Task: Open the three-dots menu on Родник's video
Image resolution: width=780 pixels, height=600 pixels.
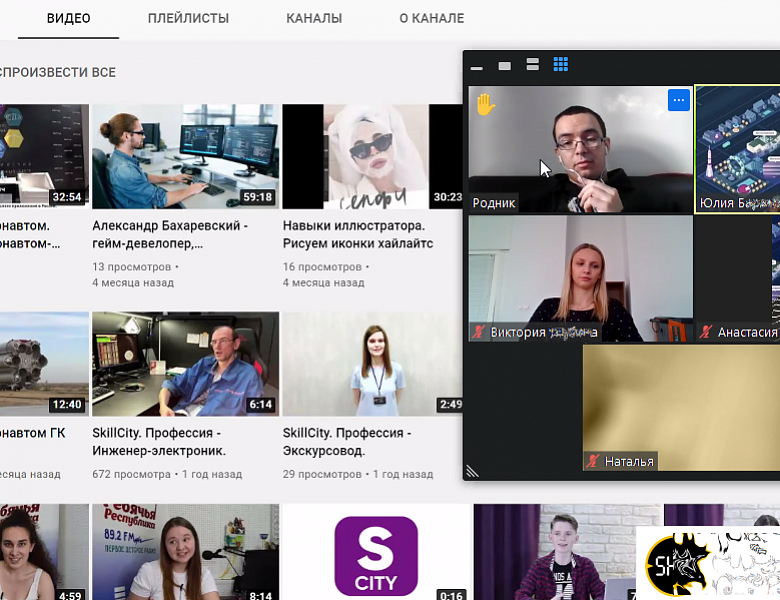Action: coord(678,100)
